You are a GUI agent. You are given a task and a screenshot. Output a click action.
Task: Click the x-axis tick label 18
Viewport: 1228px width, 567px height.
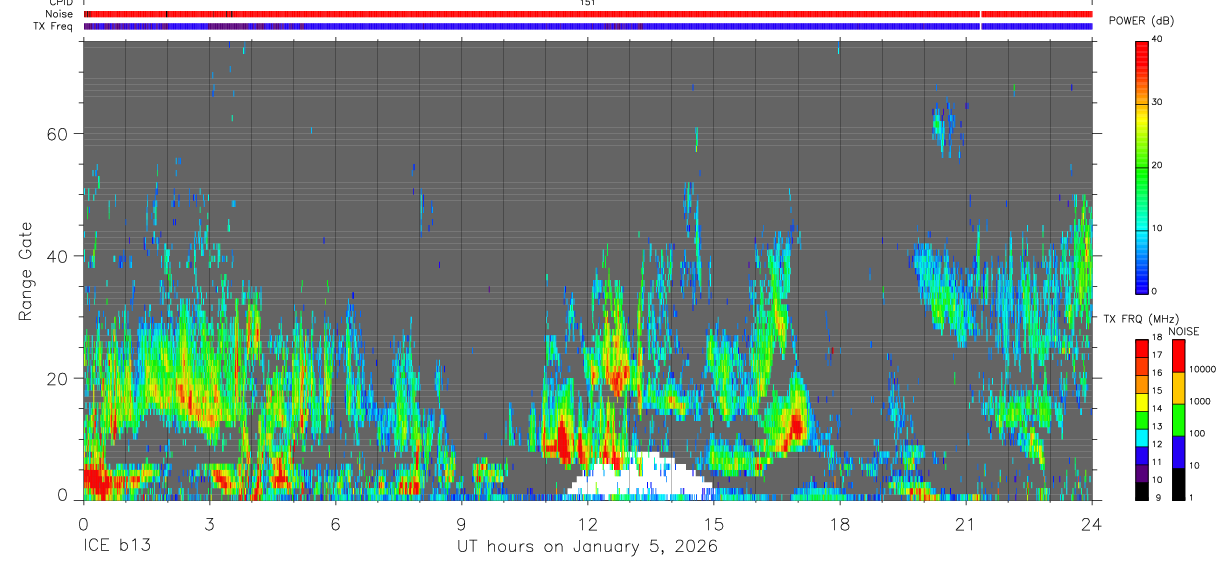pos(839,524)
